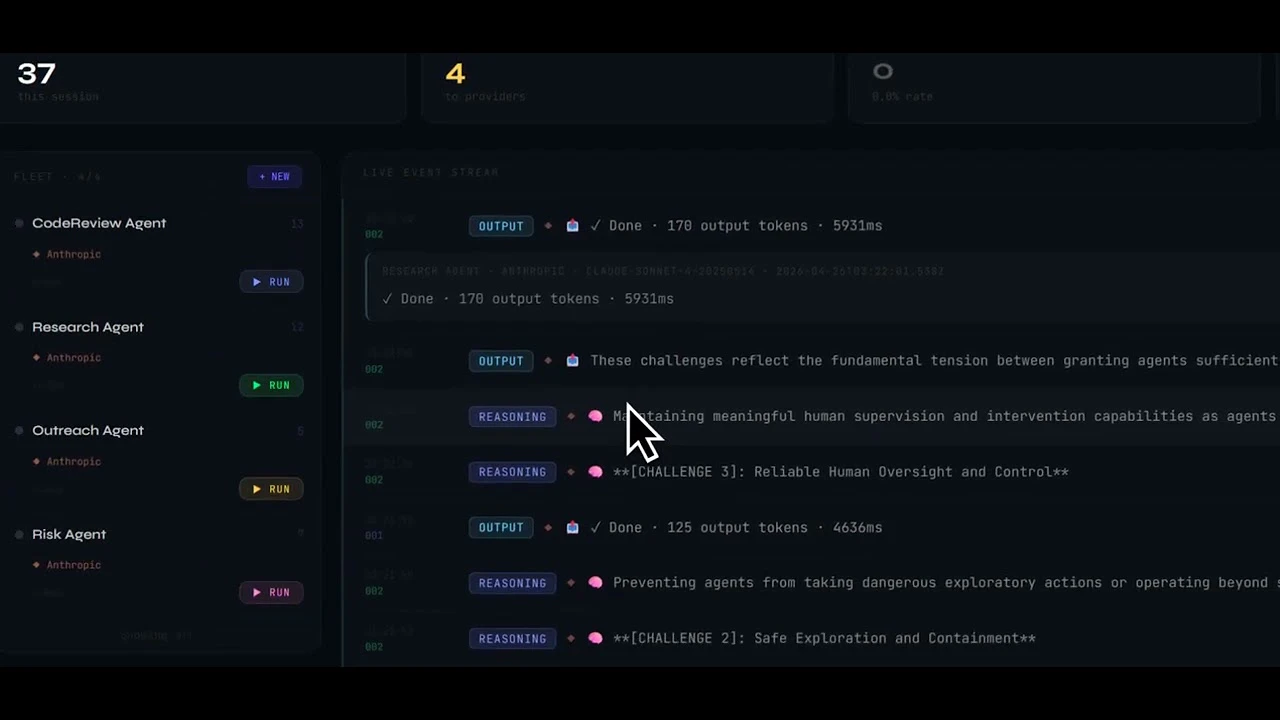Click the OUTPUT badge on the 170 tokens row
The height and width of the screenshot is (720, 1280).
[501, 226]
